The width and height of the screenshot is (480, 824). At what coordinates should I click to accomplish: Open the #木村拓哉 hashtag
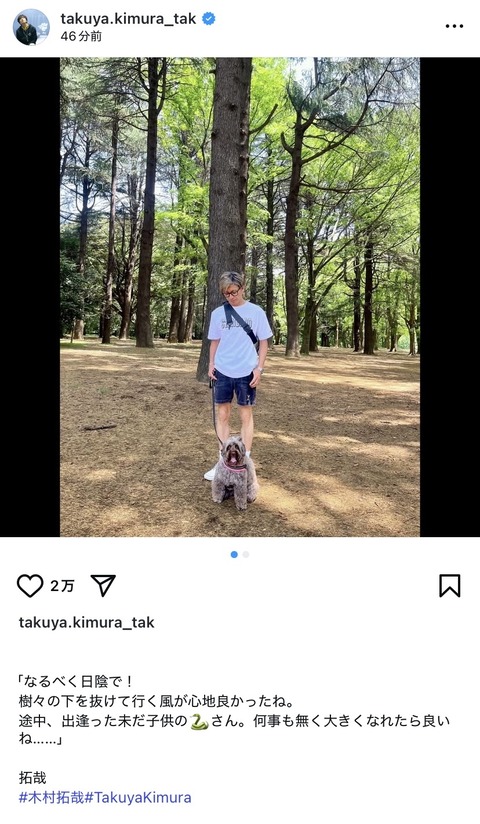pos(52,797)
